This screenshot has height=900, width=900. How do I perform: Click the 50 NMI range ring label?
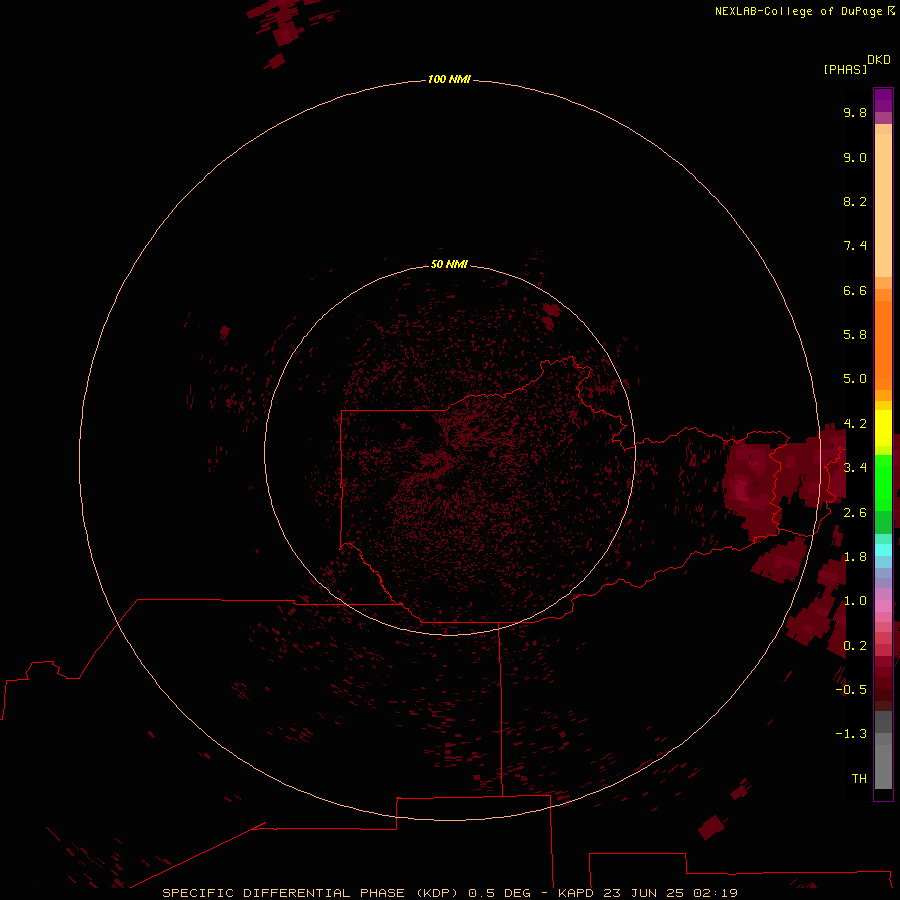(449, 264)
